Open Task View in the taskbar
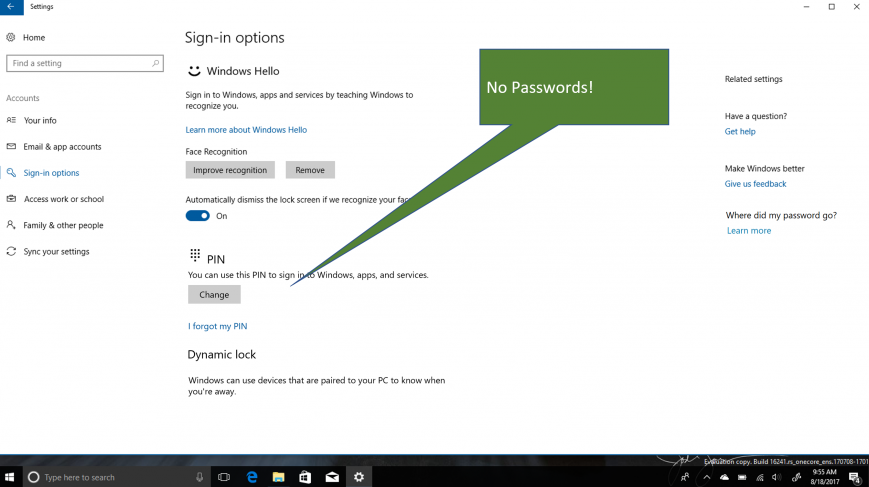This screenshot has height=487, width=869. click(x=224, y=477)
